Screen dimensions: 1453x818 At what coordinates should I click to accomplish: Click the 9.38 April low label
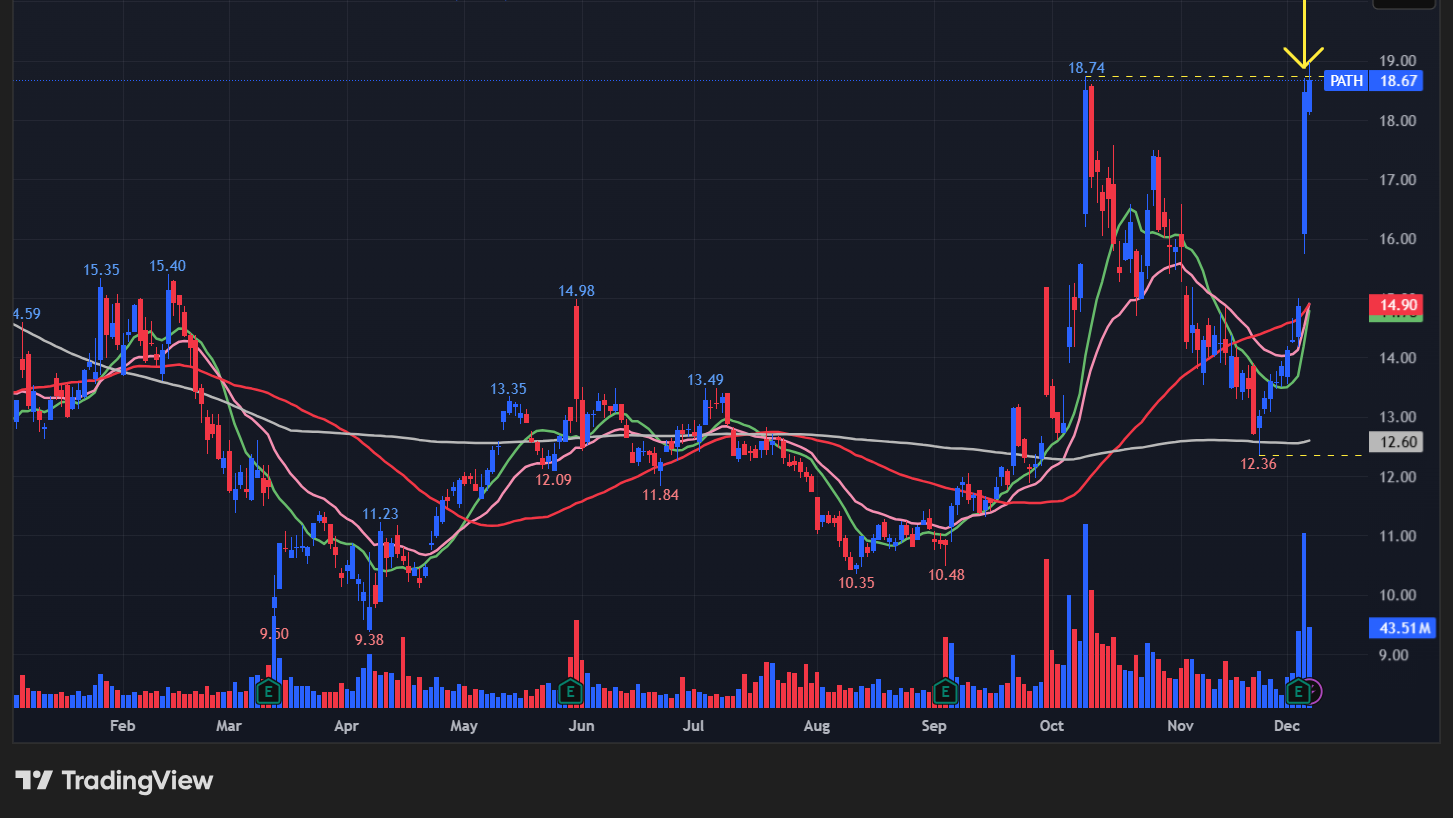coord(369,639)
